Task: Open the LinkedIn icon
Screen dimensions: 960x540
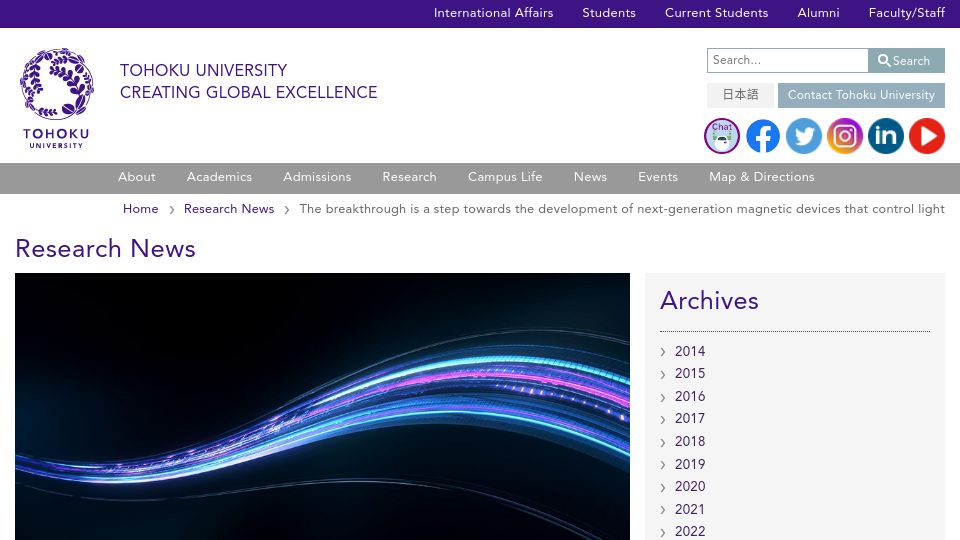Action: [x=886, y=136]
